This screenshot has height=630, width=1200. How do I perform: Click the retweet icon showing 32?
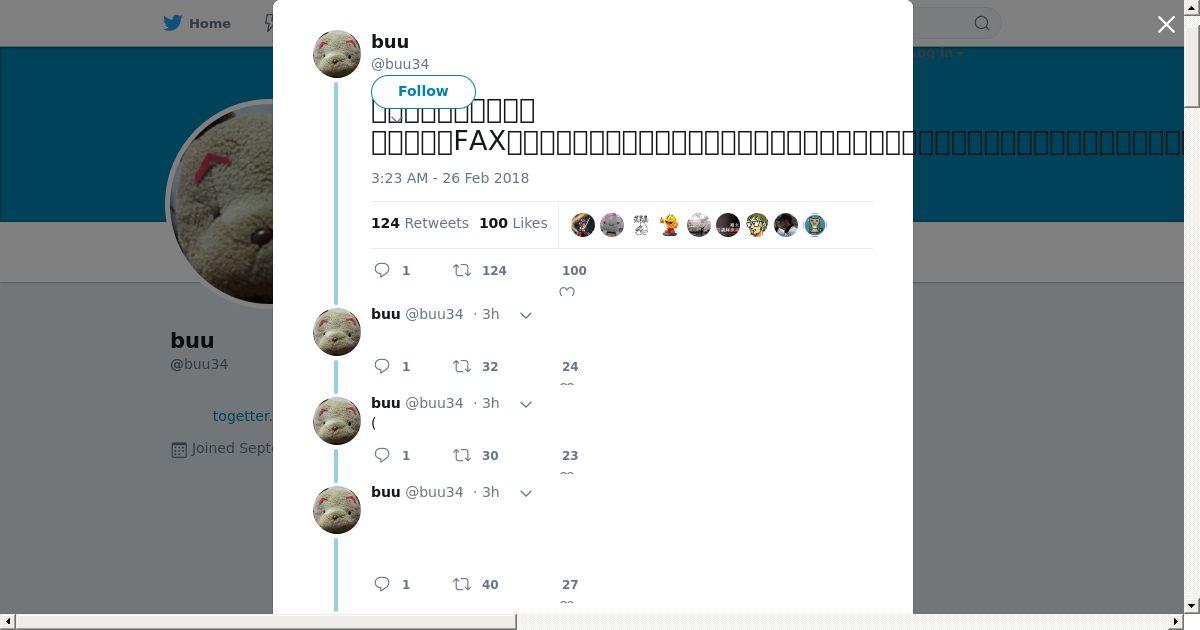coord(462,366)
